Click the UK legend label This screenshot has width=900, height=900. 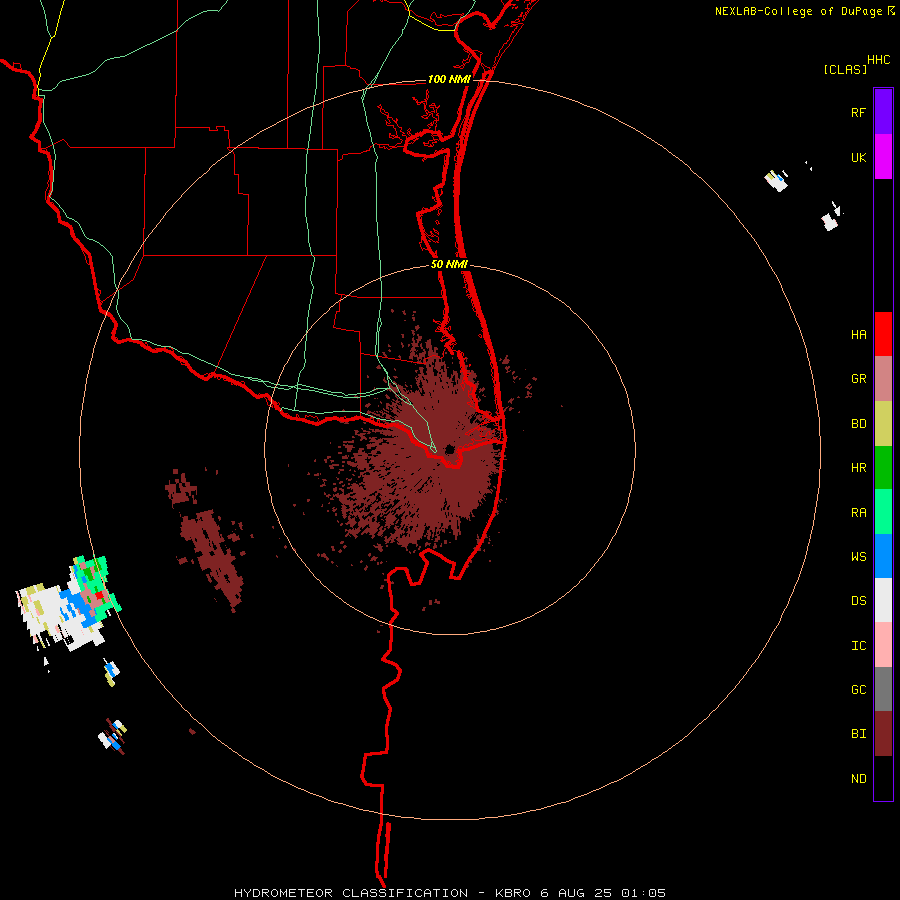tap(858, 157)
